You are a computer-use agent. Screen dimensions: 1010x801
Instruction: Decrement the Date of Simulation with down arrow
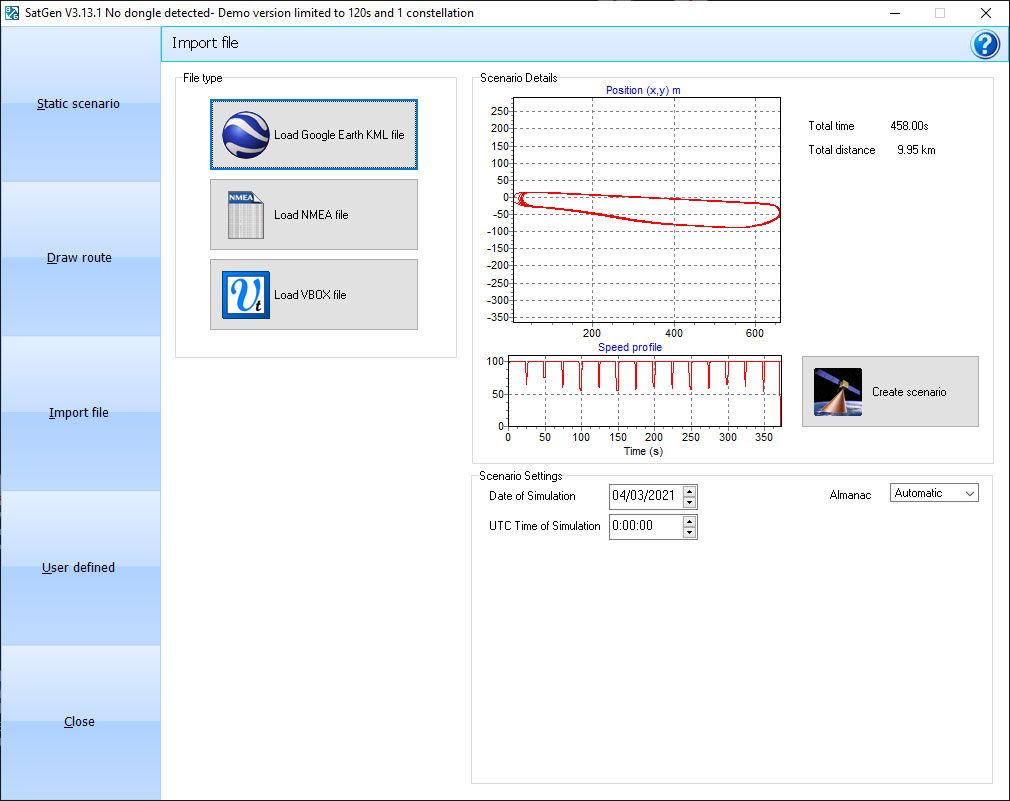(690, 501)
